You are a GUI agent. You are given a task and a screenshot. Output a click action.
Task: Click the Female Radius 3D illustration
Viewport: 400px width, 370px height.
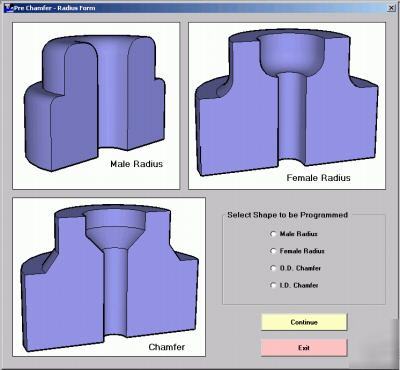coord(287,106)
